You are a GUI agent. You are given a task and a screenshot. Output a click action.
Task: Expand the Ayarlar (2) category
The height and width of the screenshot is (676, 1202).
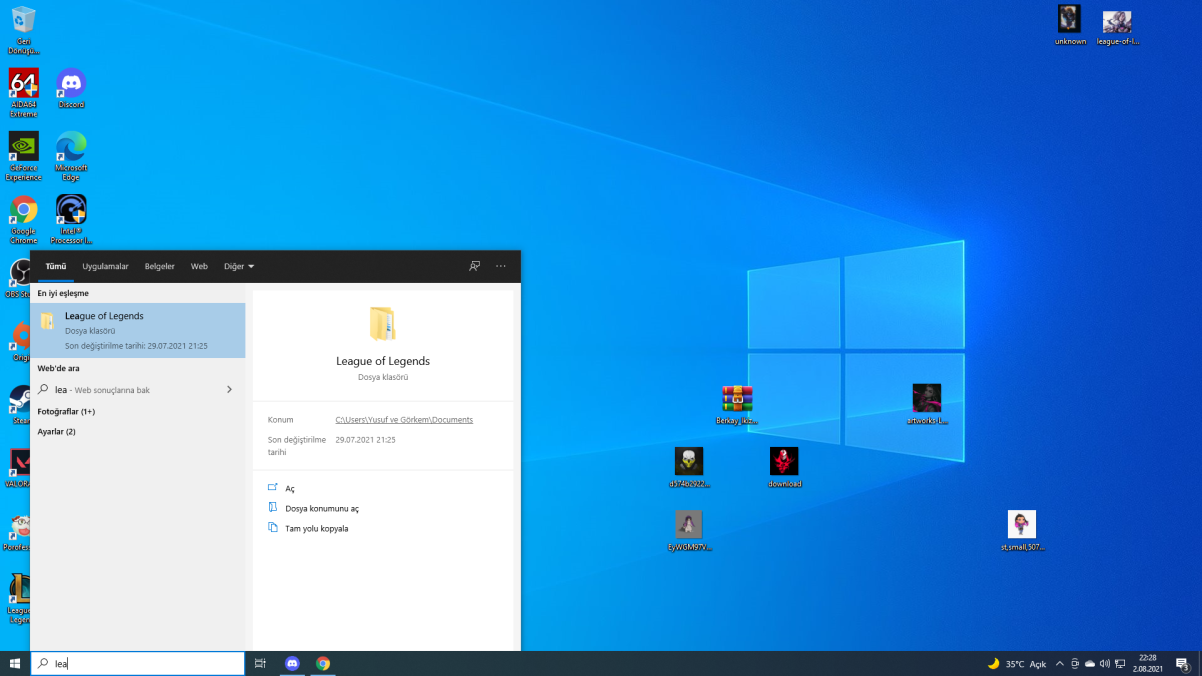point(56,431)
